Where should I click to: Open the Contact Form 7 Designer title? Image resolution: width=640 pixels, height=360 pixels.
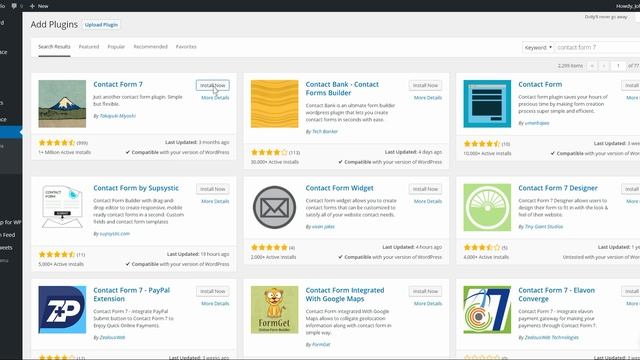click(x=558, y=188)
